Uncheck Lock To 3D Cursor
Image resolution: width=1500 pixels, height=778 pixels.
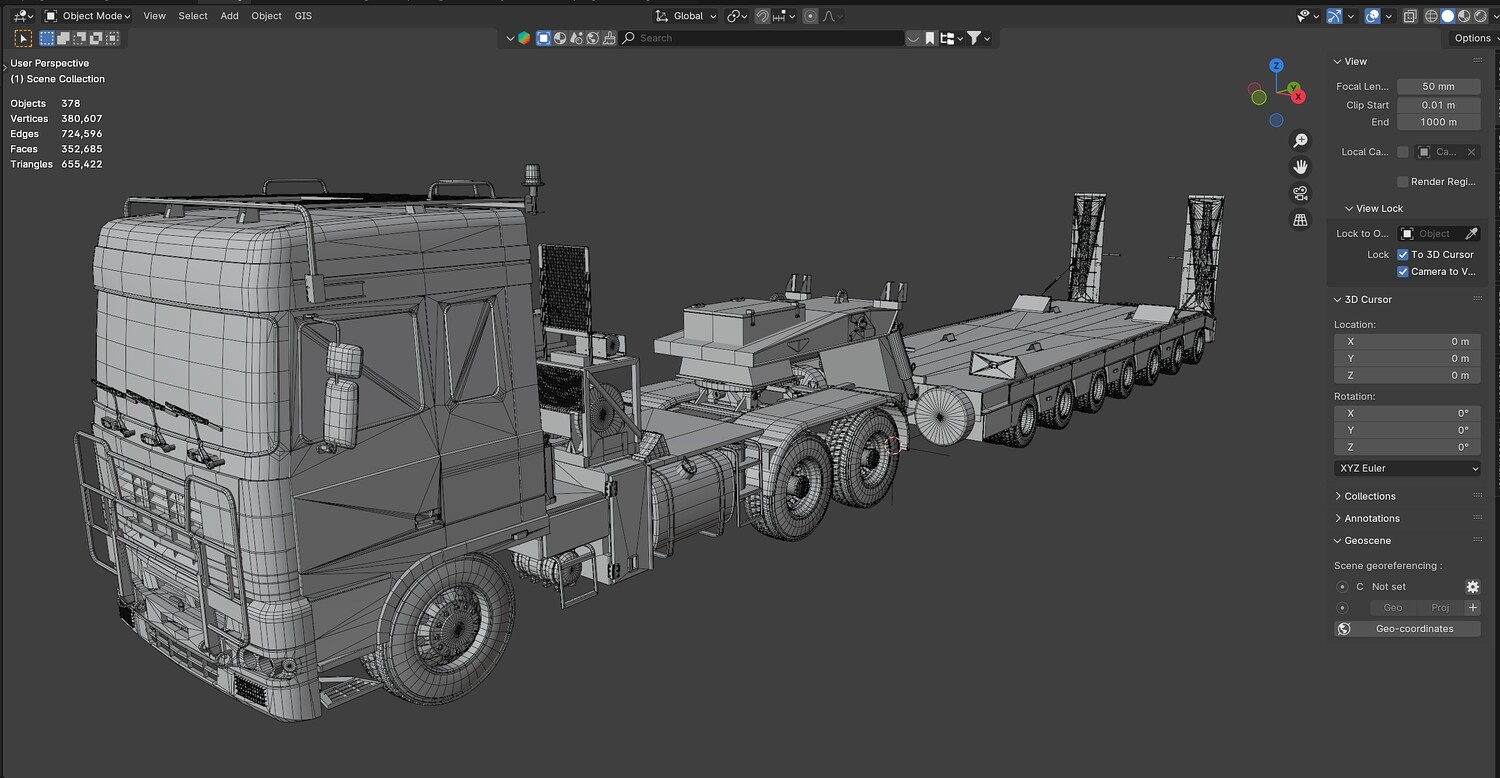[1403, 255]
